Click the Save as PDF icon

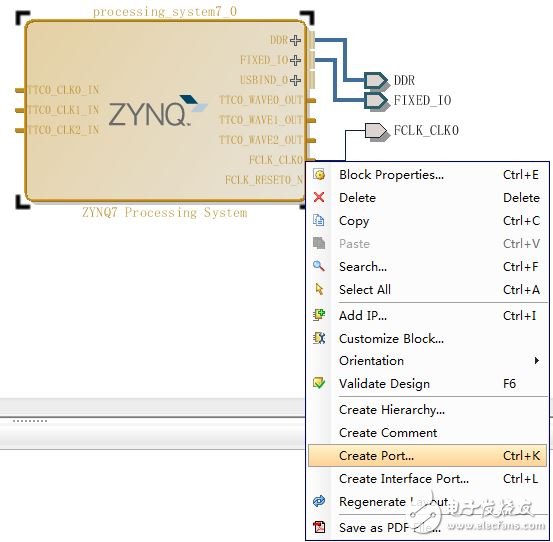click(x=320, y=527)
